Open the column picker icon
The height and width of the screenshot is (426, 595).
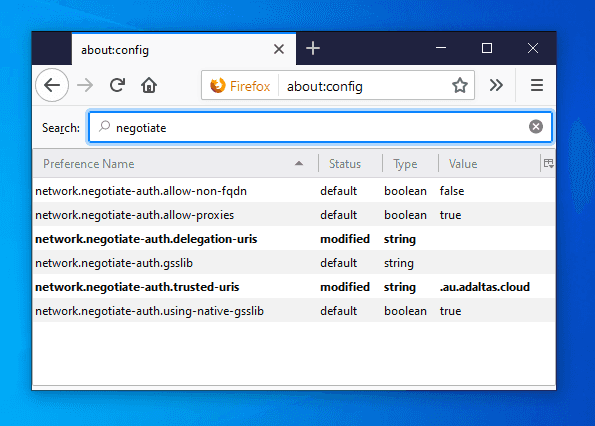coord(548,163)
